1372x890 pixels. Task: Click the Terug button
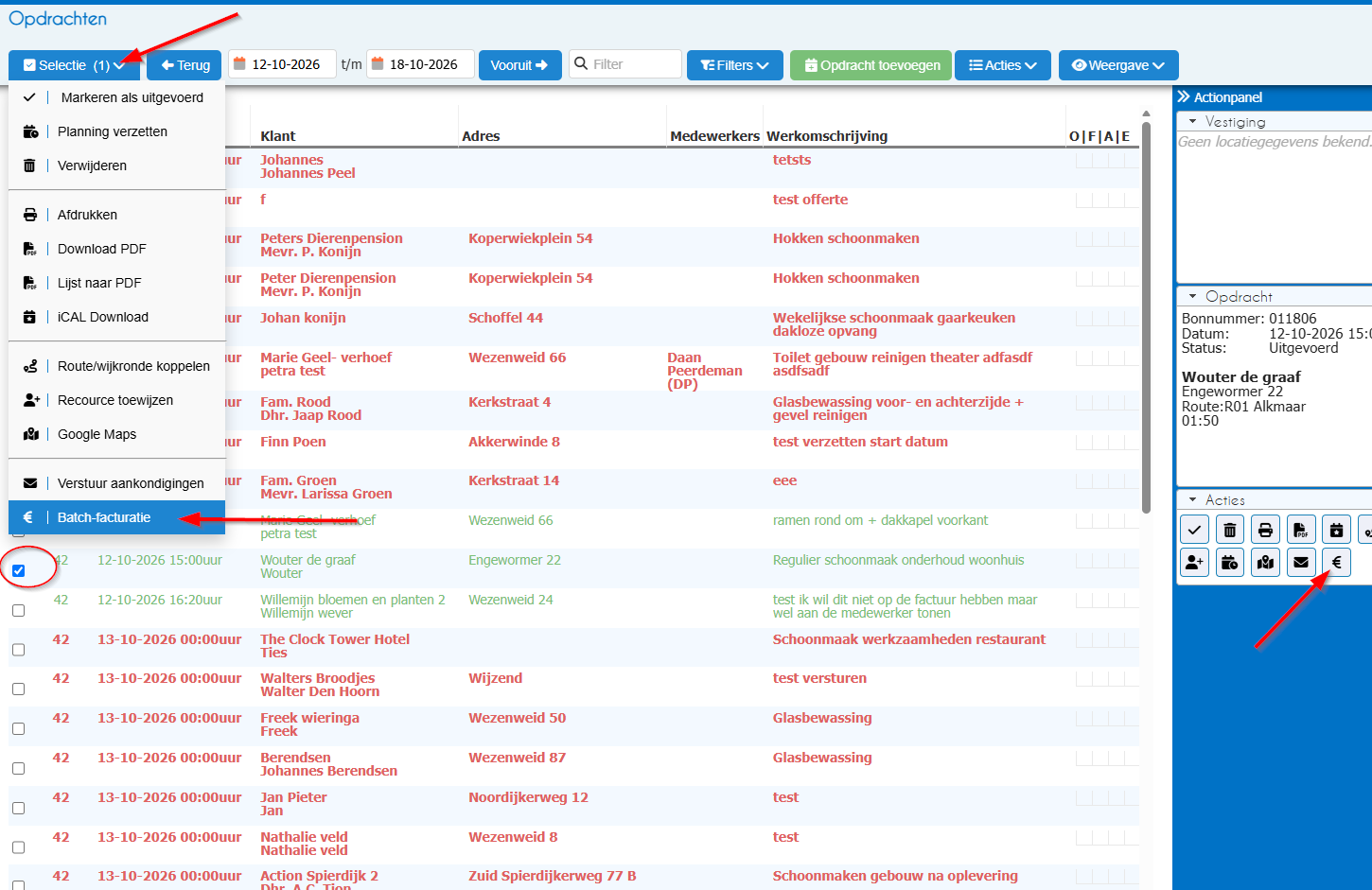point(185,65)
